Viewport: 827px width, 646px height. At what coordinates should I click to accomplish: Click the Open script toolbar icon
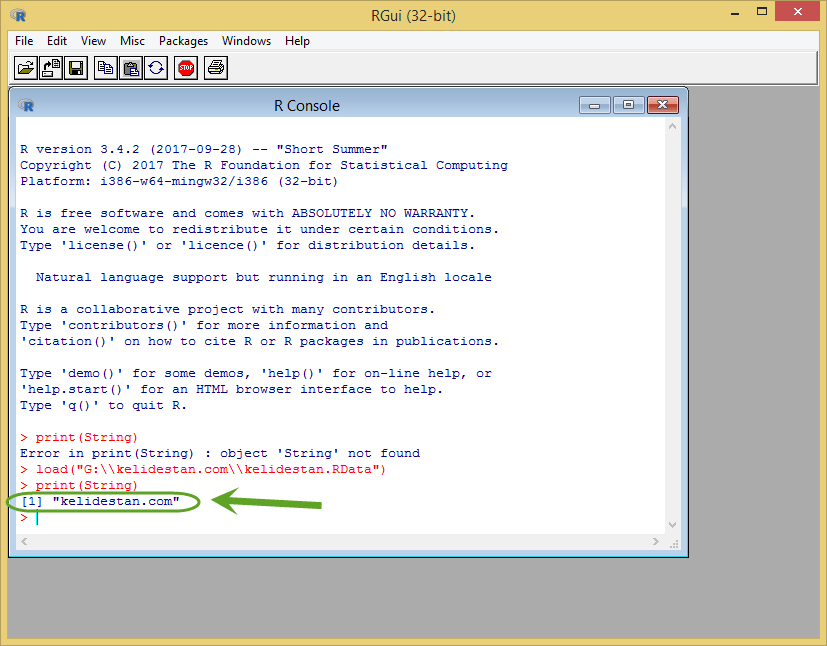pyautogui.click(x=25, y=68)
